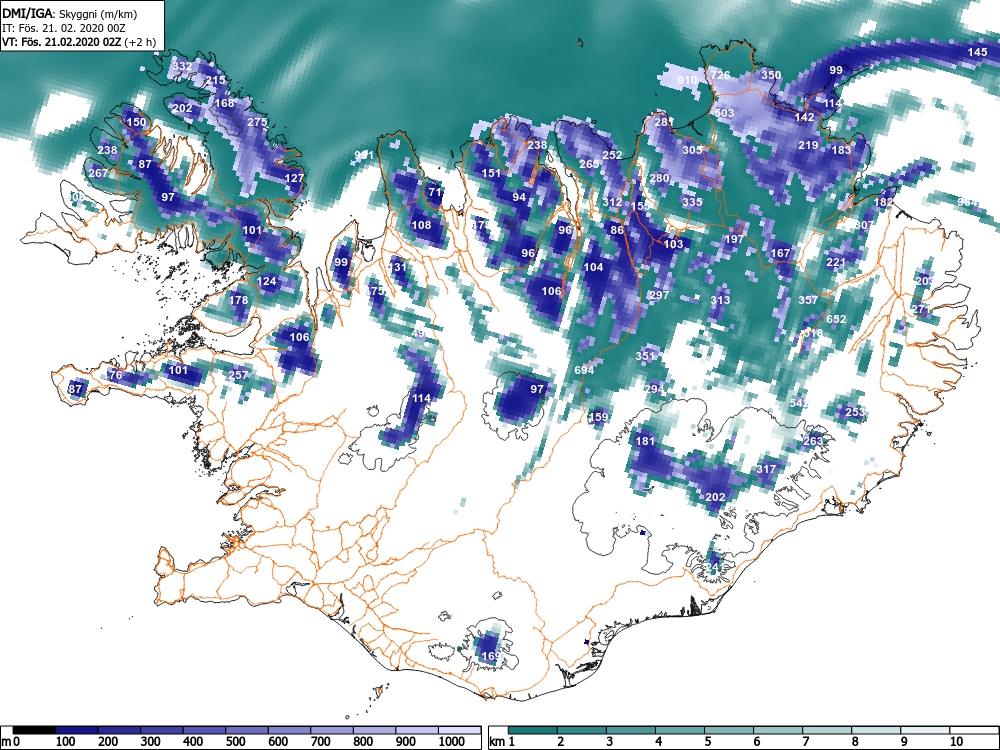Click the map value '103'
The image size is (1000, 750).
coord(673,244)
